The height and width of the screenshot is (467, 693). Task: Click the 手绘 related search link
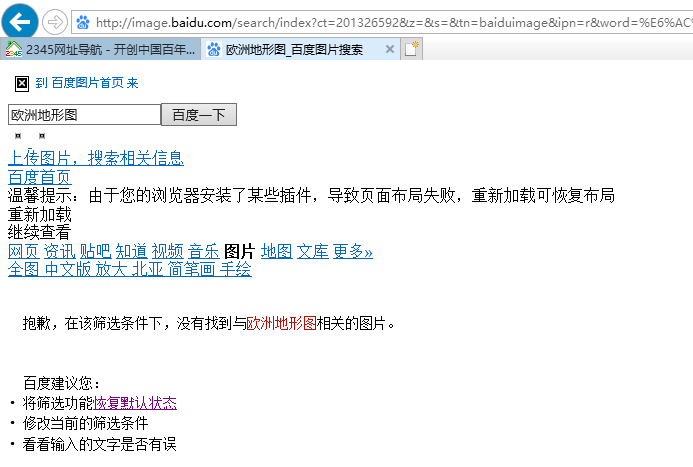(236, 269)
